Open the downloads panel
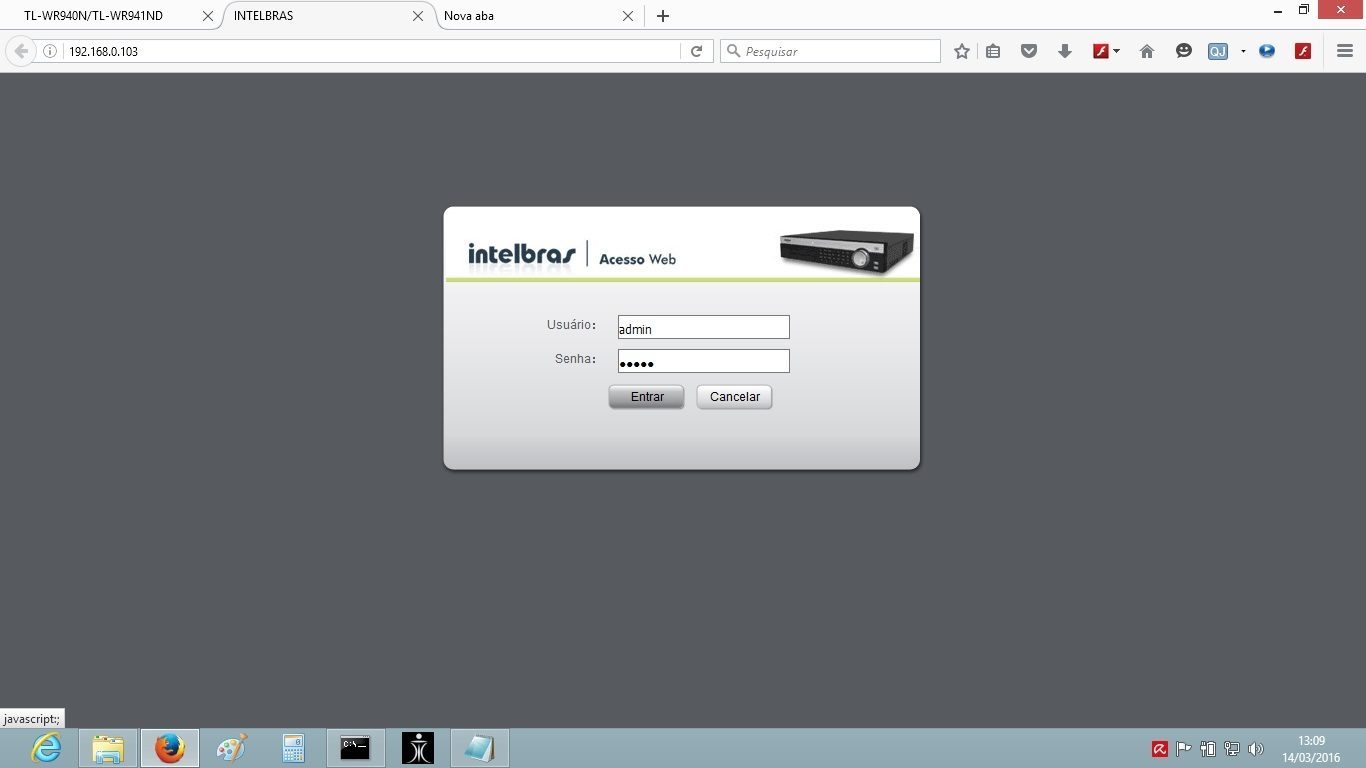The image size is (1366, 768). [1065, 51]
